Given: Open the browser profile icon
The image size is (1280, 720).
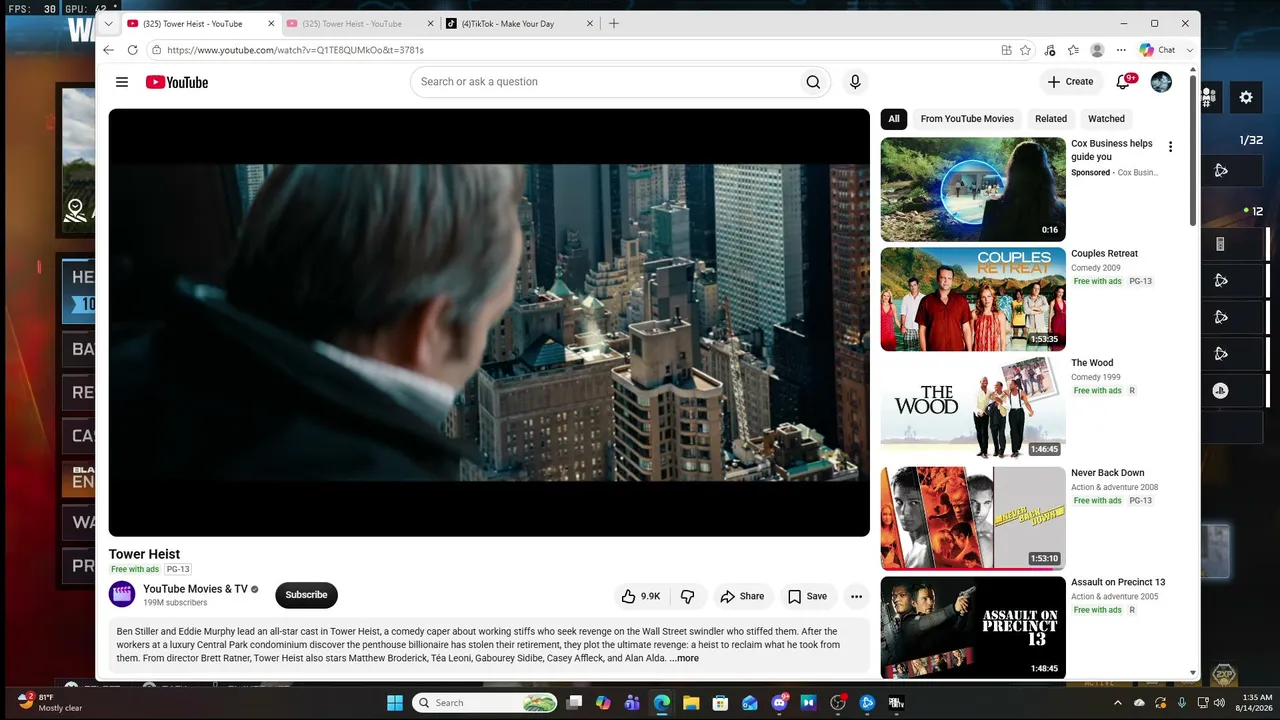Looking at the screenshot, I should tap(1097, 50).
